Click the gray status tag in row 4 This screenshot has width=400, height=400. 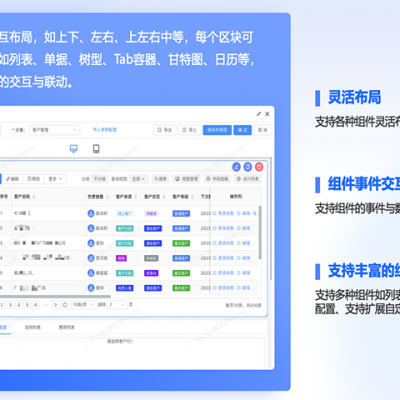(x=151, y=258)
